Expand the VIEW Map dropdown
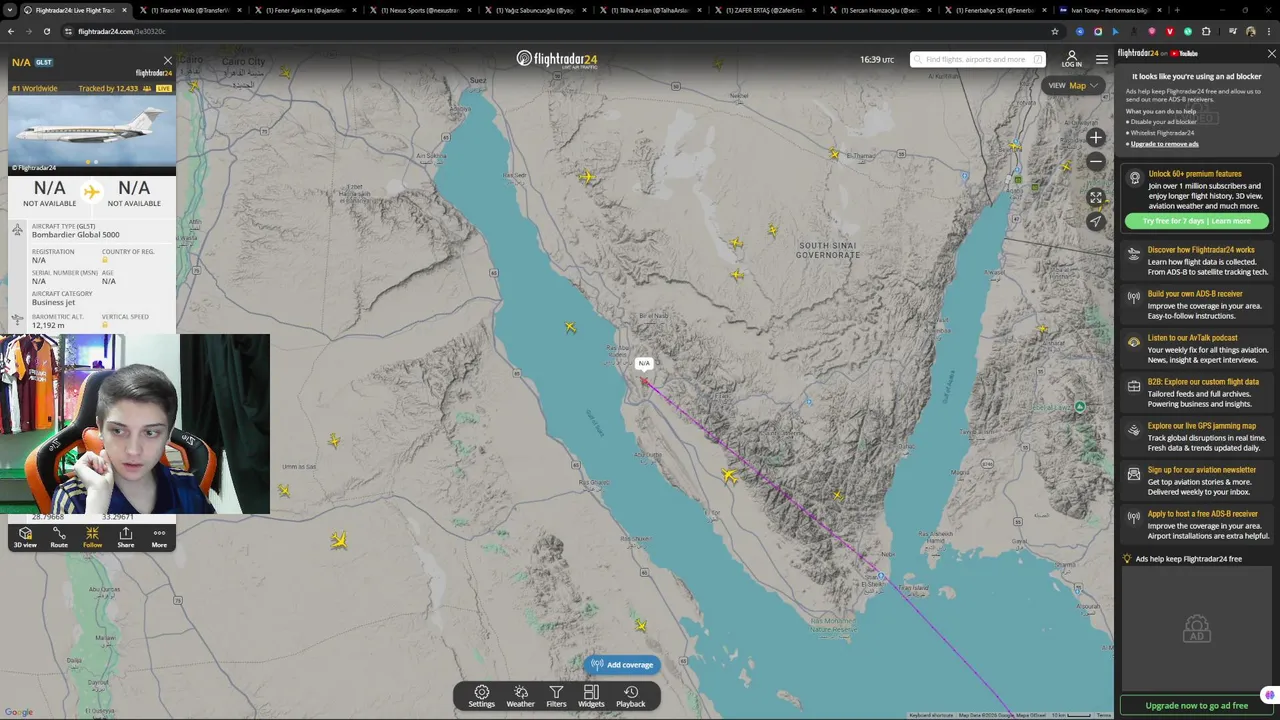The image size is (1280, 720). (x=1073, y=85)
